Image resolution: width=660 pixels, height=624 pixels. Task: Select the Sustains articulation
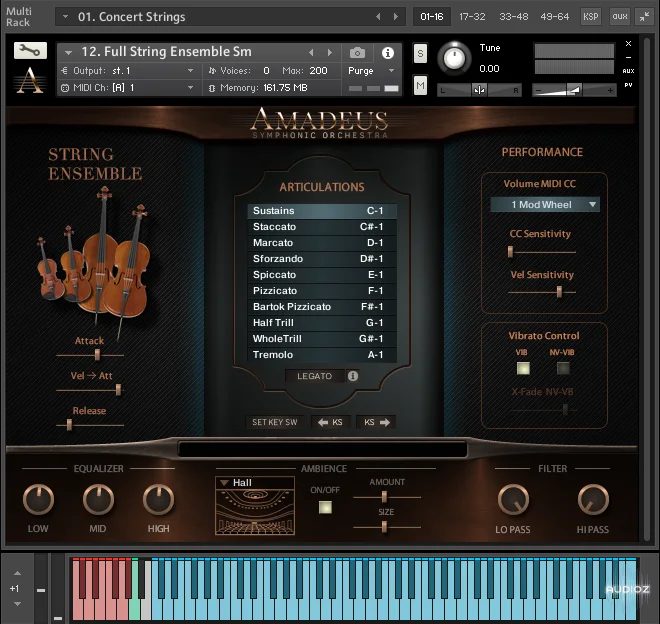[322, 211]
